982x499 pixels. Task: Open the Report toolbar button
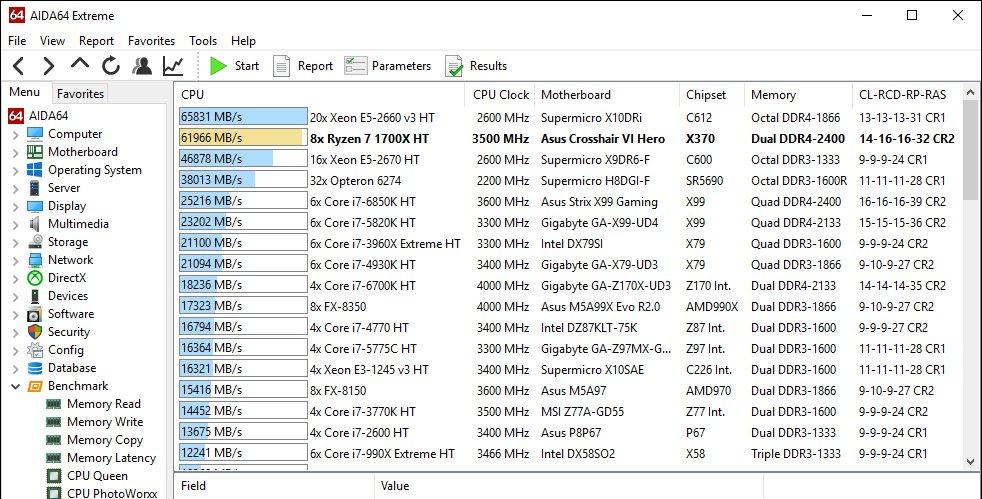303,66
